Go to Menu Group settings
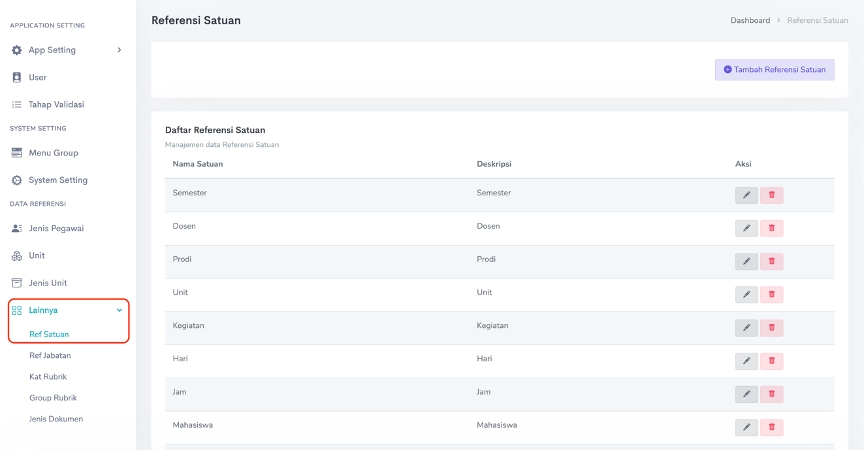The height and width of the screenshot is (450, 864). tap(53, 153)
